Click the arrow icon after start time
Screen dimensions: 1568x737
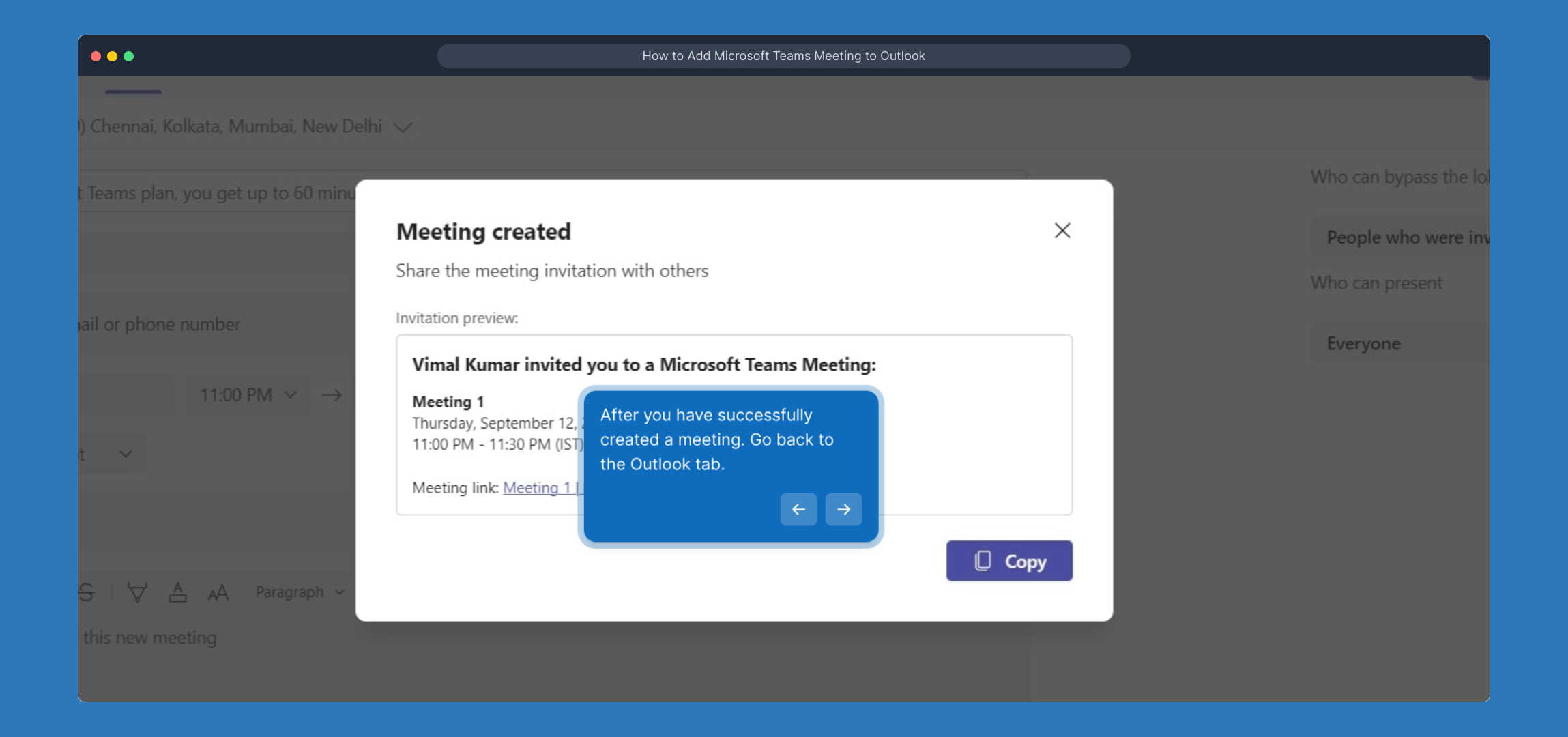click(x=332, y=395)
